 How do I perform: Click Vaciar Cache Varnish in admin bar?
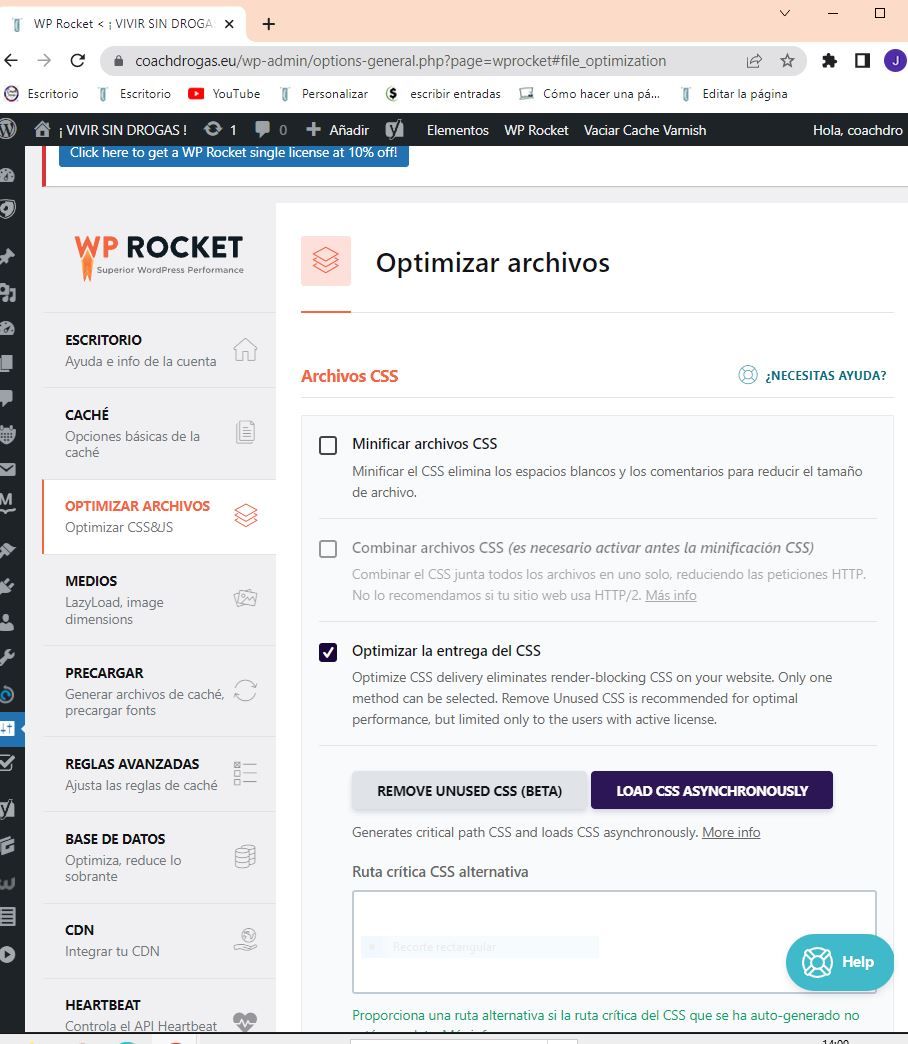644,130
